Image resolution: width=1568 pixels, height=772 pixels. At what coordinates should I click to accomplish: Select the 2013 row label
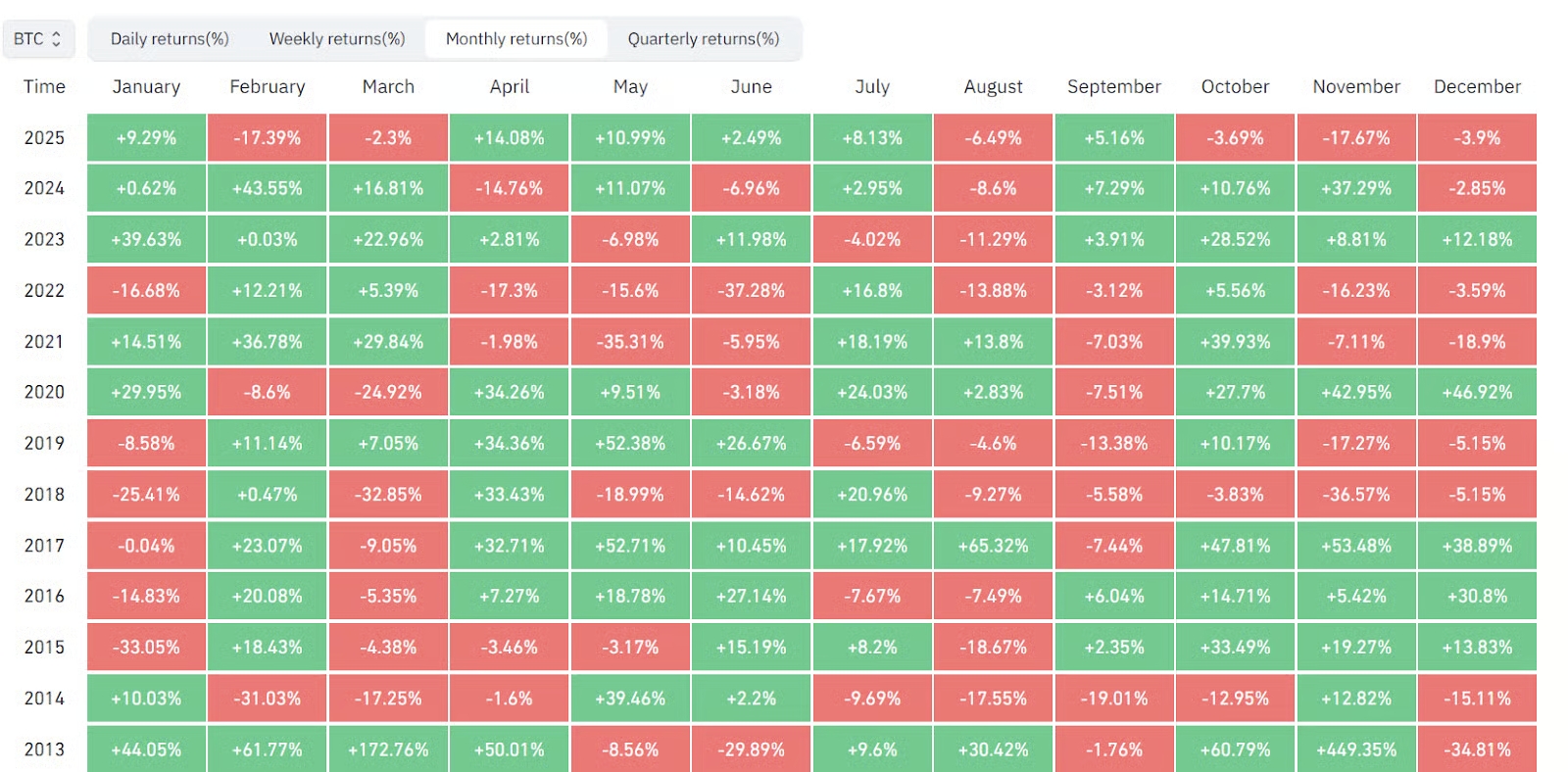click(44, 749)
